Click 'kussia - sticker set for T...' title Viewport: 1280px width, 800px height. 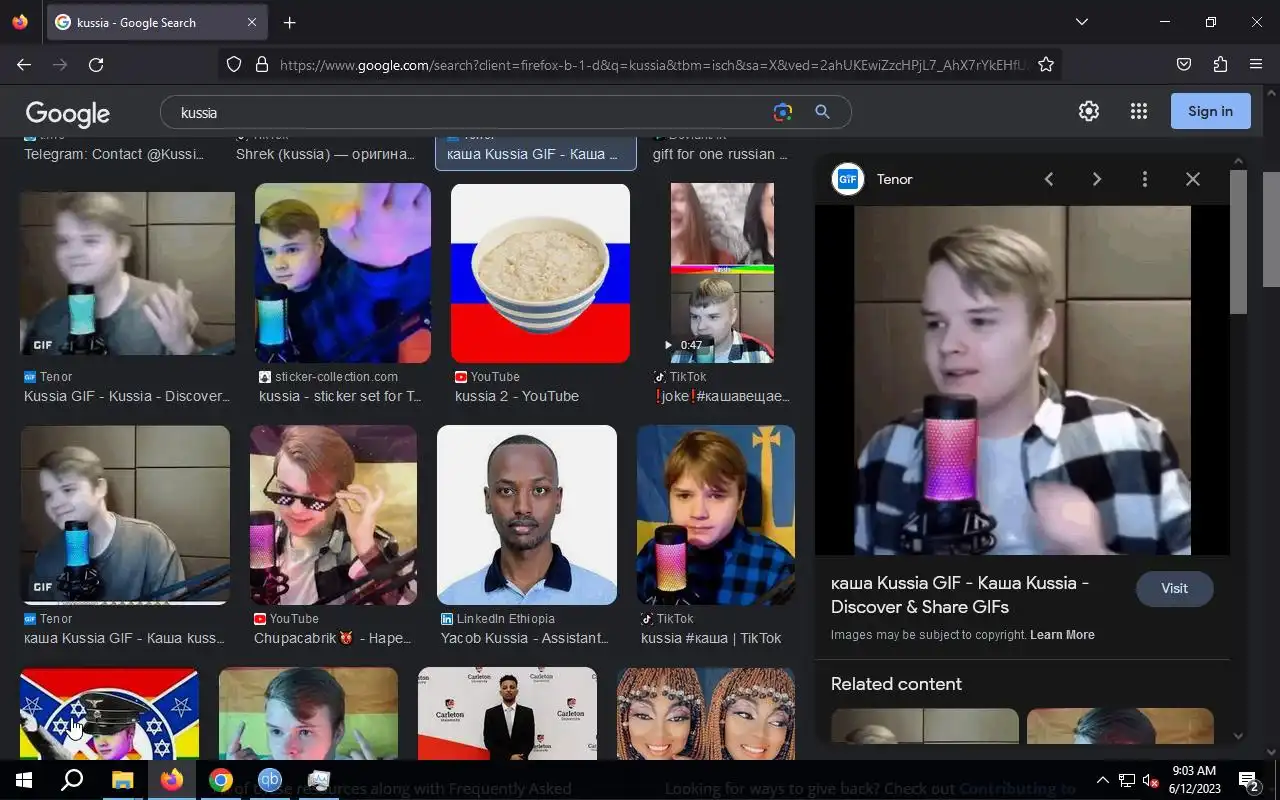340,396
